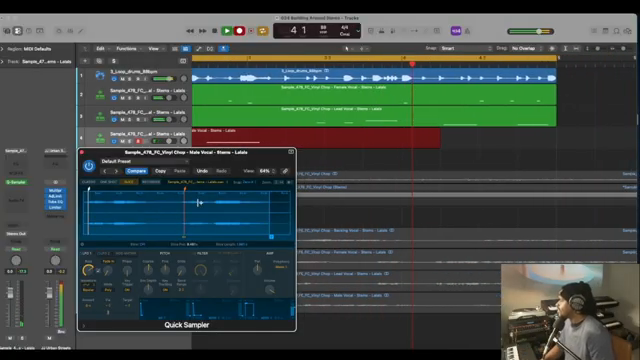
Task: Toggle power button on track 3
Action: (x=114, y=120)
